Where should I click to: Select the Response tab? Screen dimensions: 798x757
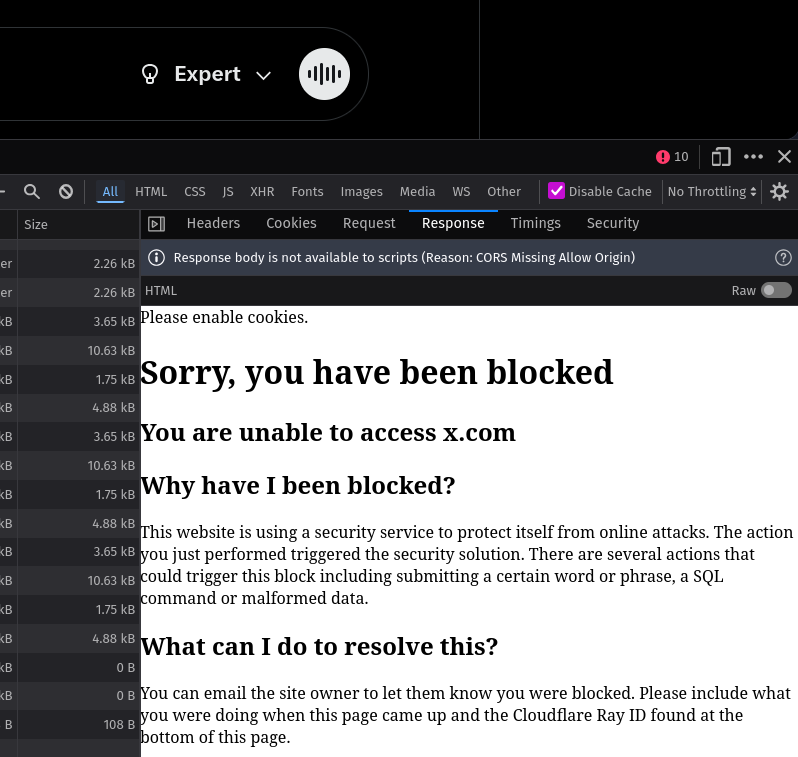pyautogui.click(x=453, y=223)
